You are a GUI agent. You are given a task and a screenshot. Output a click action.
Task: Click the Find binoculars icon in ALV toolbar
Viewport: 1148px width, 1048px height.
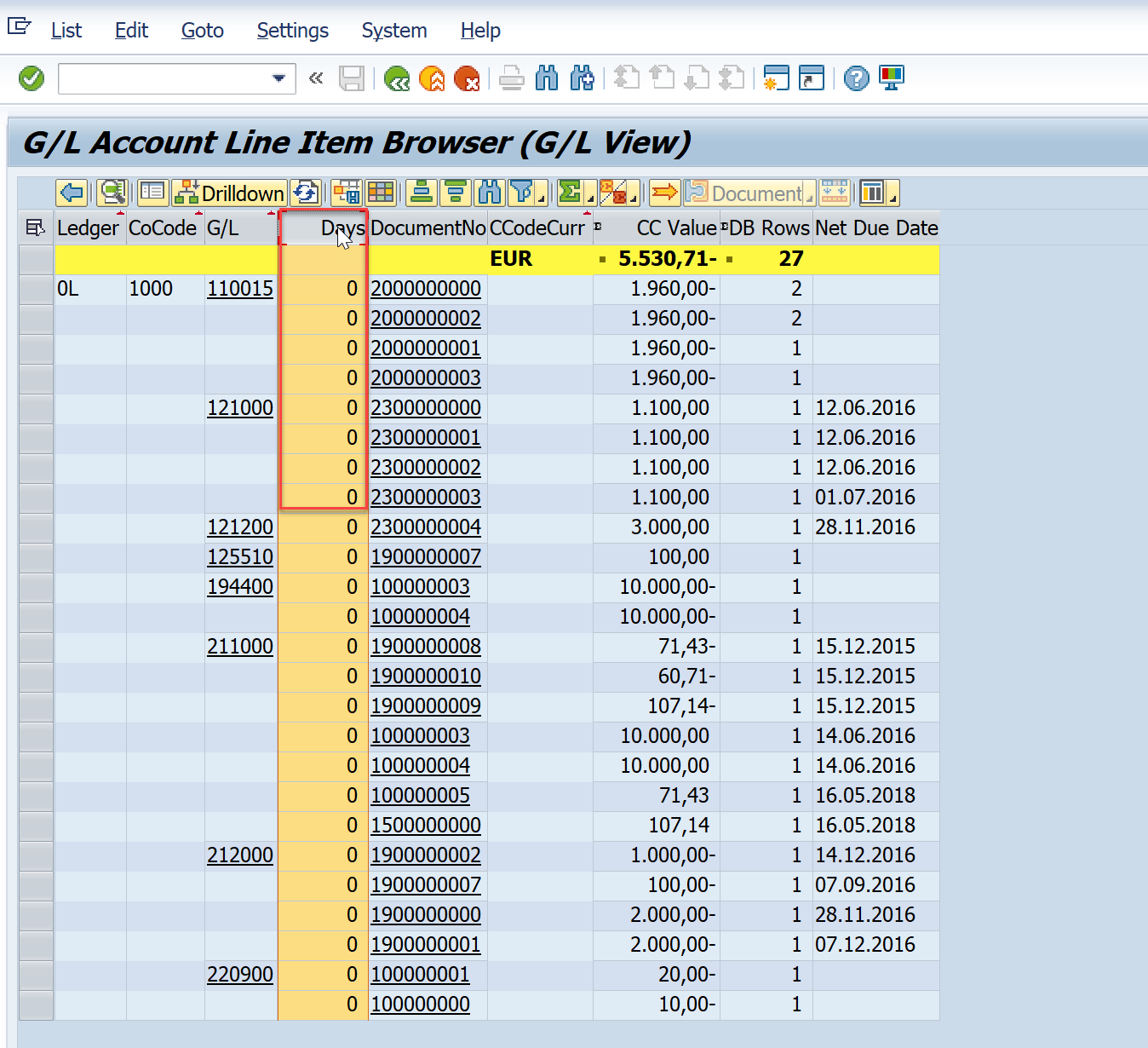pos(490,193)
